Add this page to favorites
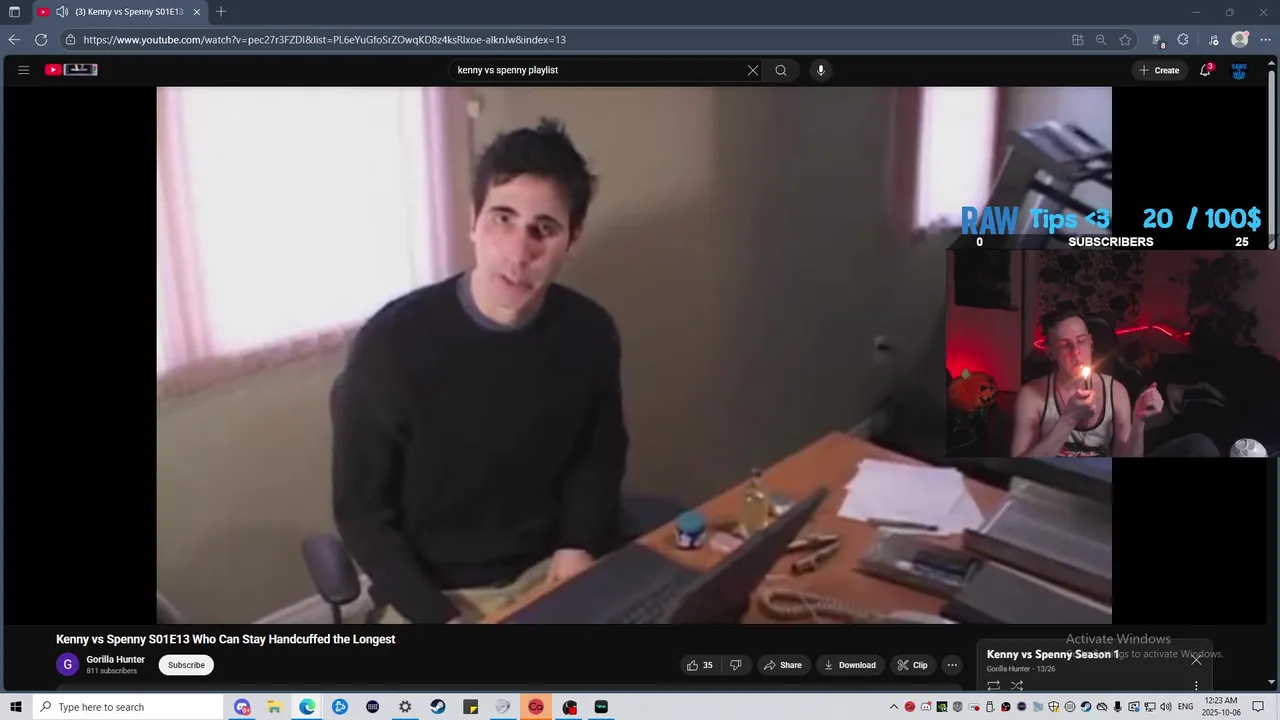 (x=1125, y=40)
